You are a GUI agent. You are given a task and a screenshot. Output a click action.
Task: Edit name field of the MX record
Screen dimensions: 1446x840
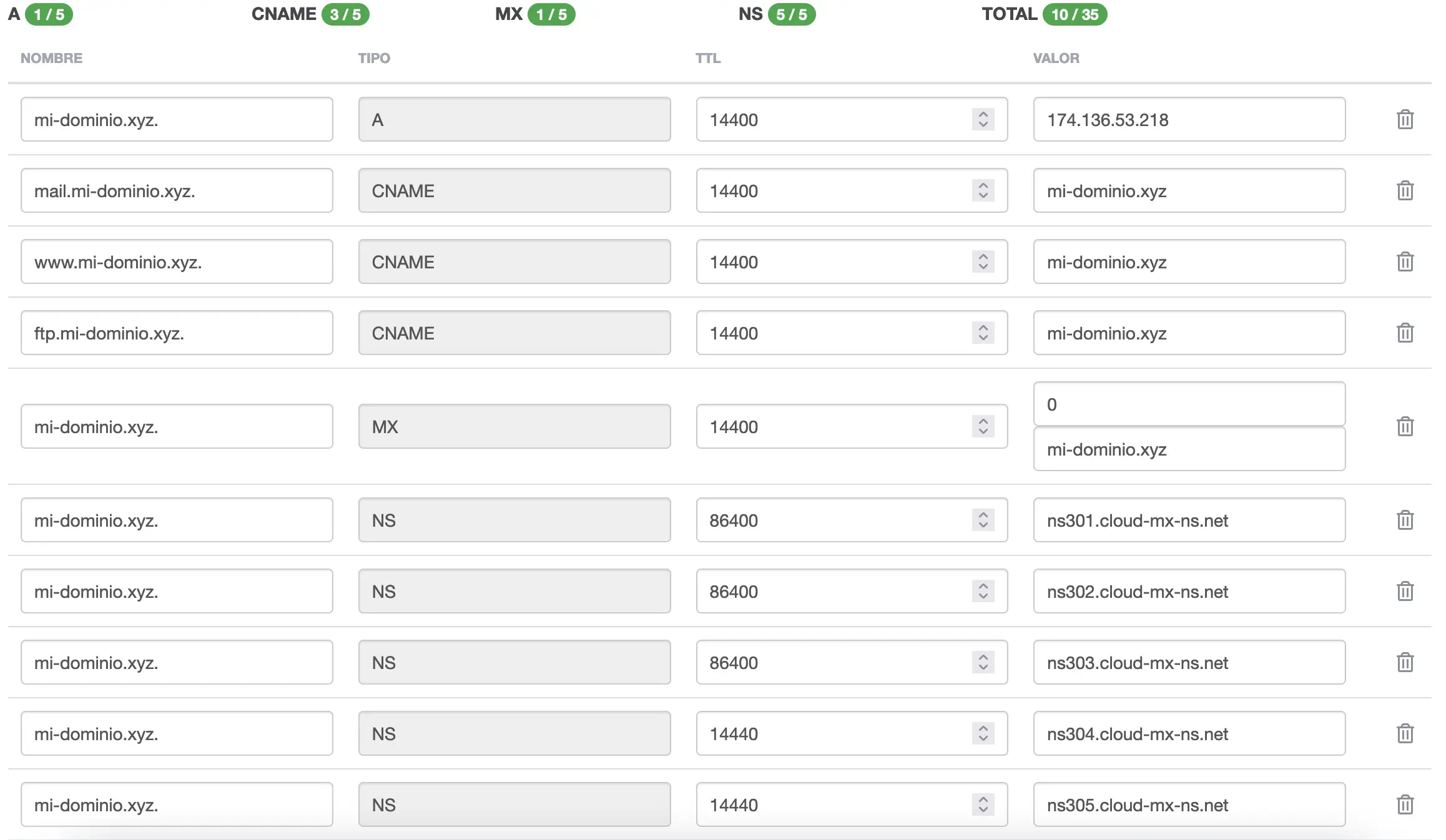pos(177,426)
